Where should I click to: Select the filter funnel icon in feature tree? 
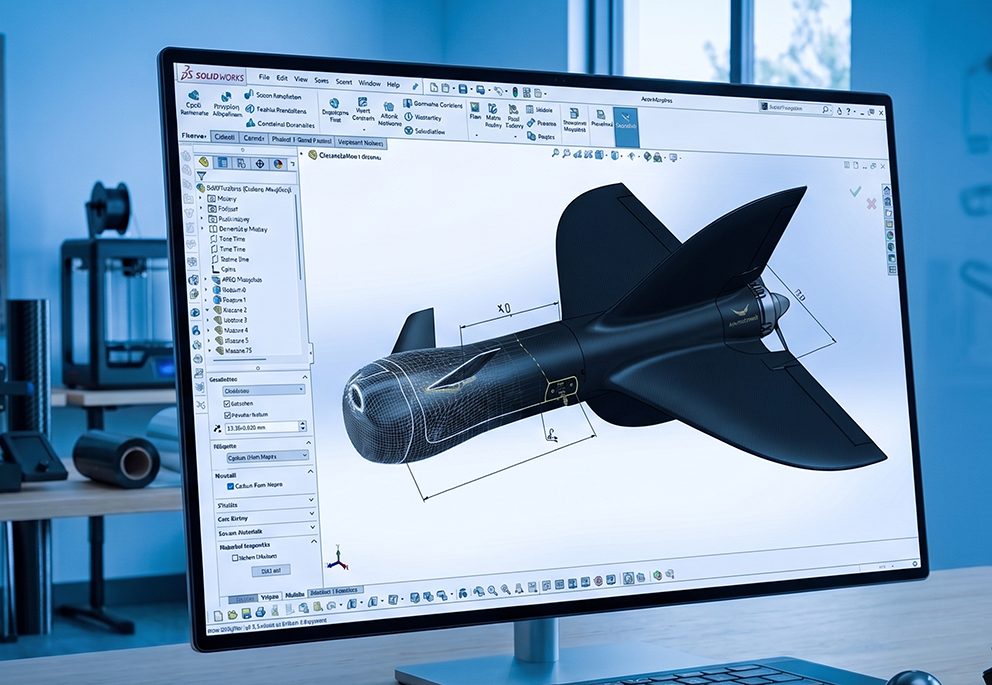click(202, 176)
